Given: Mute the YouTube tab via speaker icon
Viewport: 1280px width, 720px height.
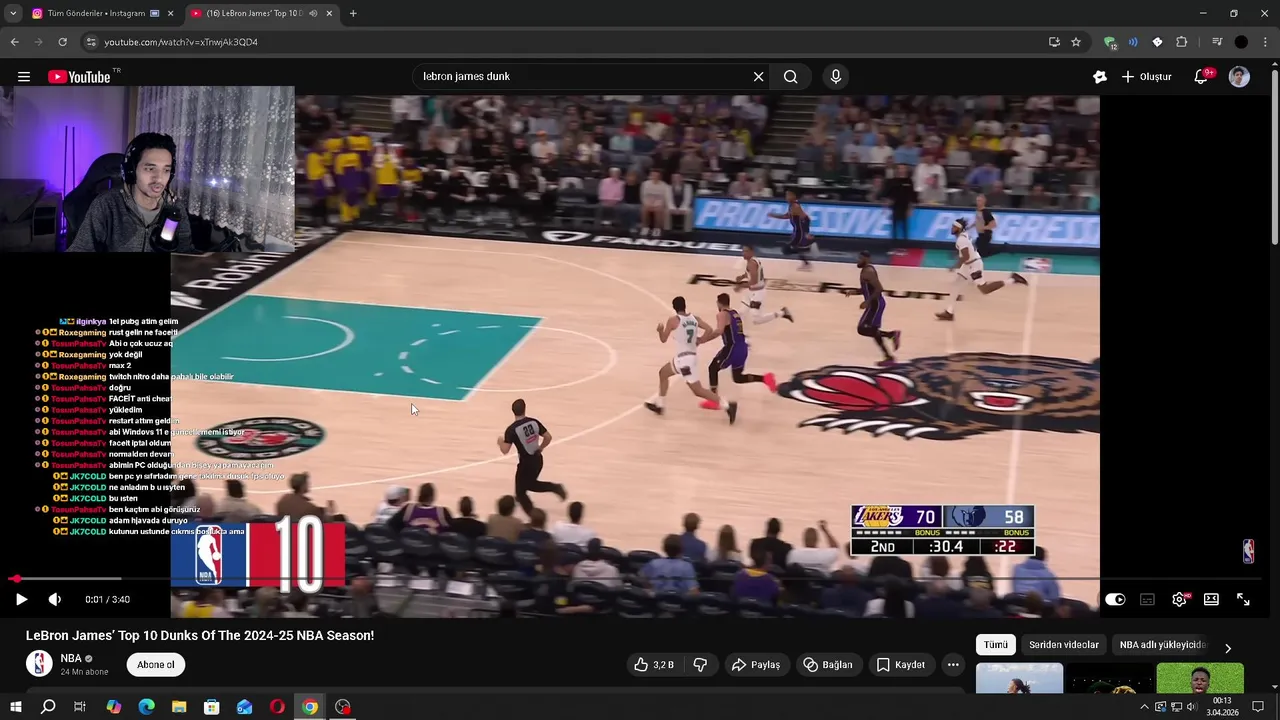Looking at the screenshot, I should (x=314, y=13).
